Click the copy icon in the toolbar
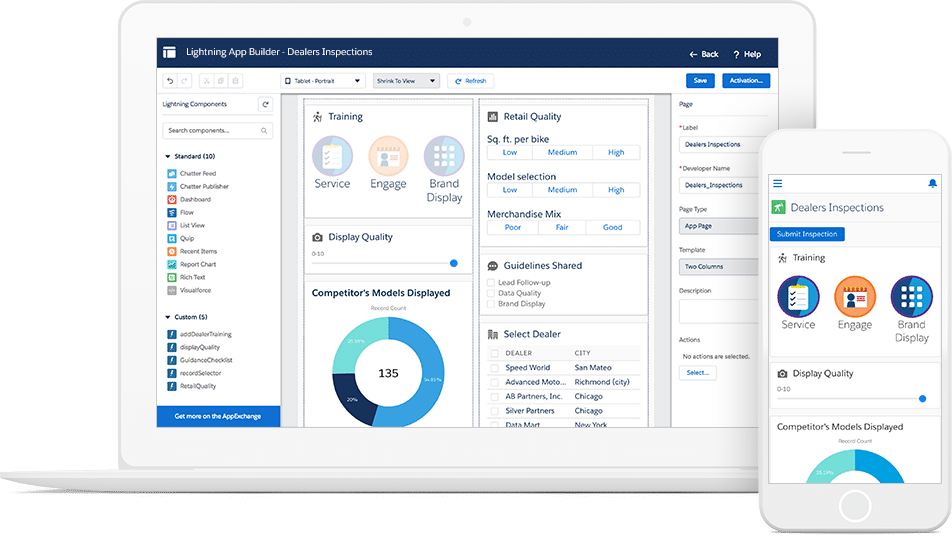The width and height of the screenshot is (952, 537). tap(221, 81)
